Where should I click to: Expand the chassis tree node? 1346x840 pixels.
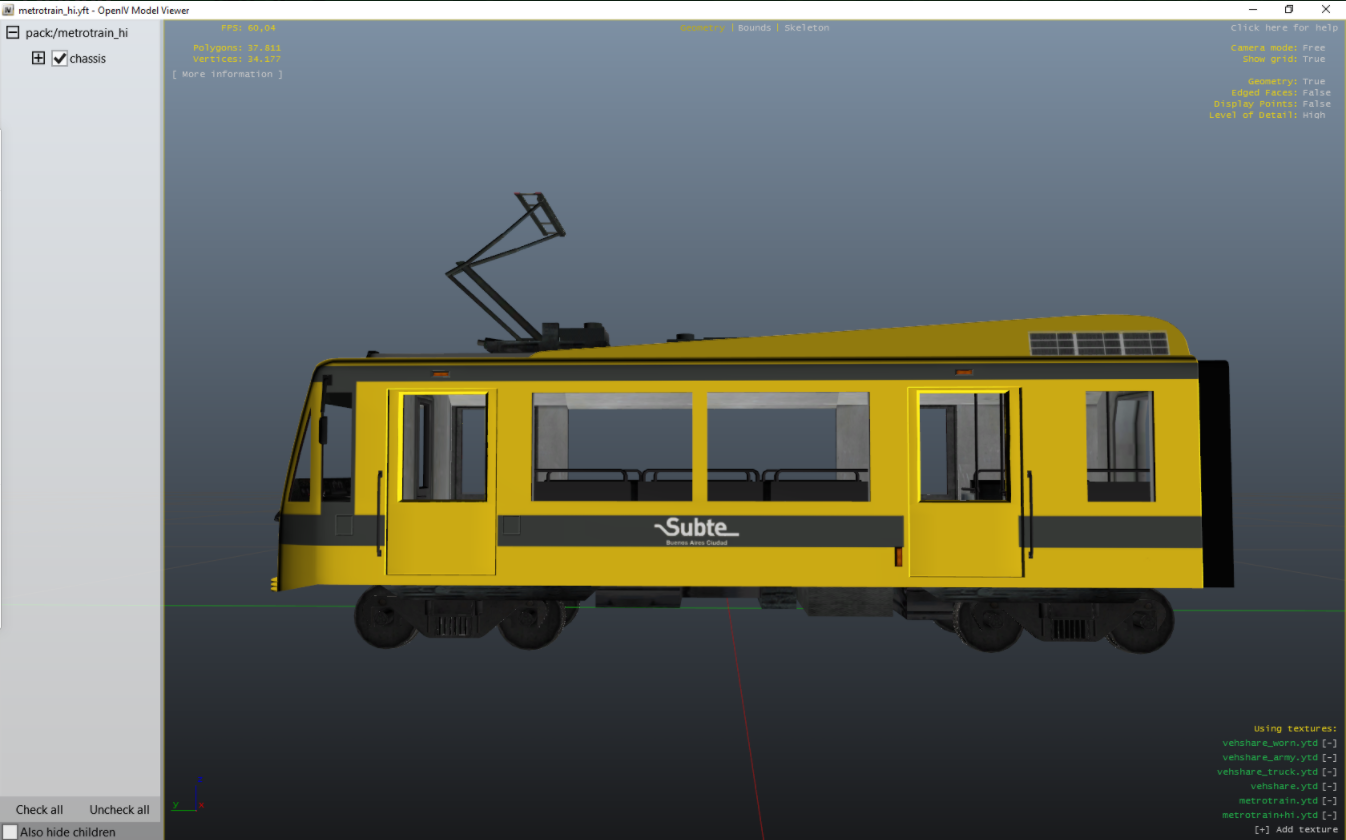(x=39, y=59)
